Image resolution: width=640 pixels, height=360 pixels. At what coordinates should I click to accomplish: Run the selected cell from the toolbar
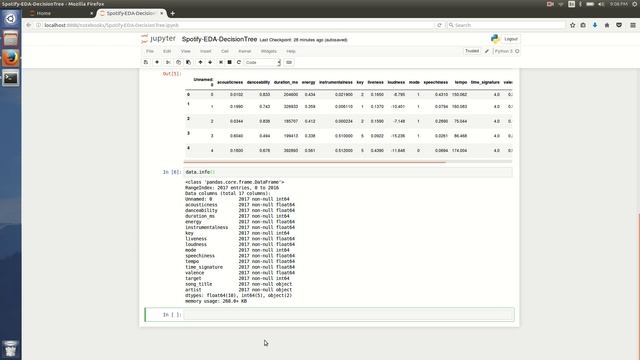pyautogui.click(x=221, y=62)
